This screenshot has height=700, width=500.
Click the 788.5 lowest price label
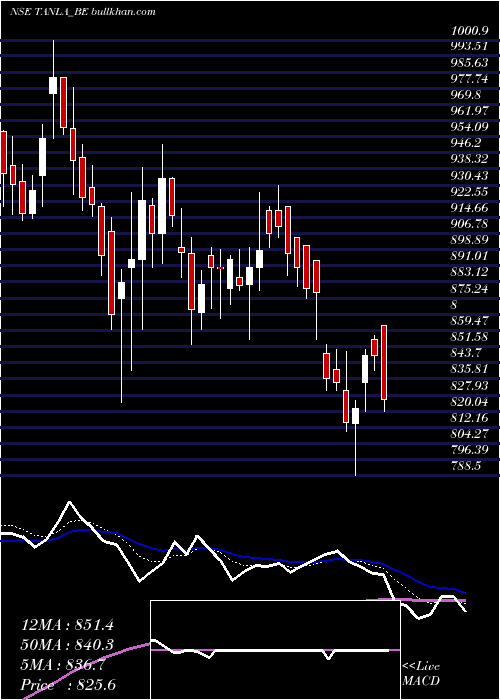click(x=467, y=466)
